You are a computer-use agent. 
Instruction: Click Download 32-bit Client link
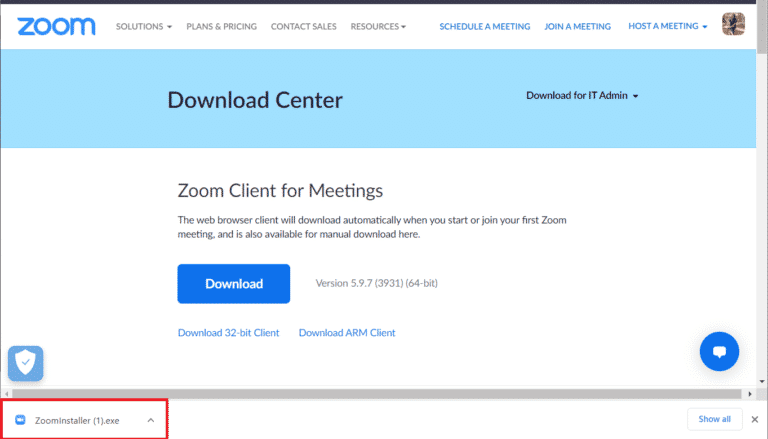pos(228,333)
